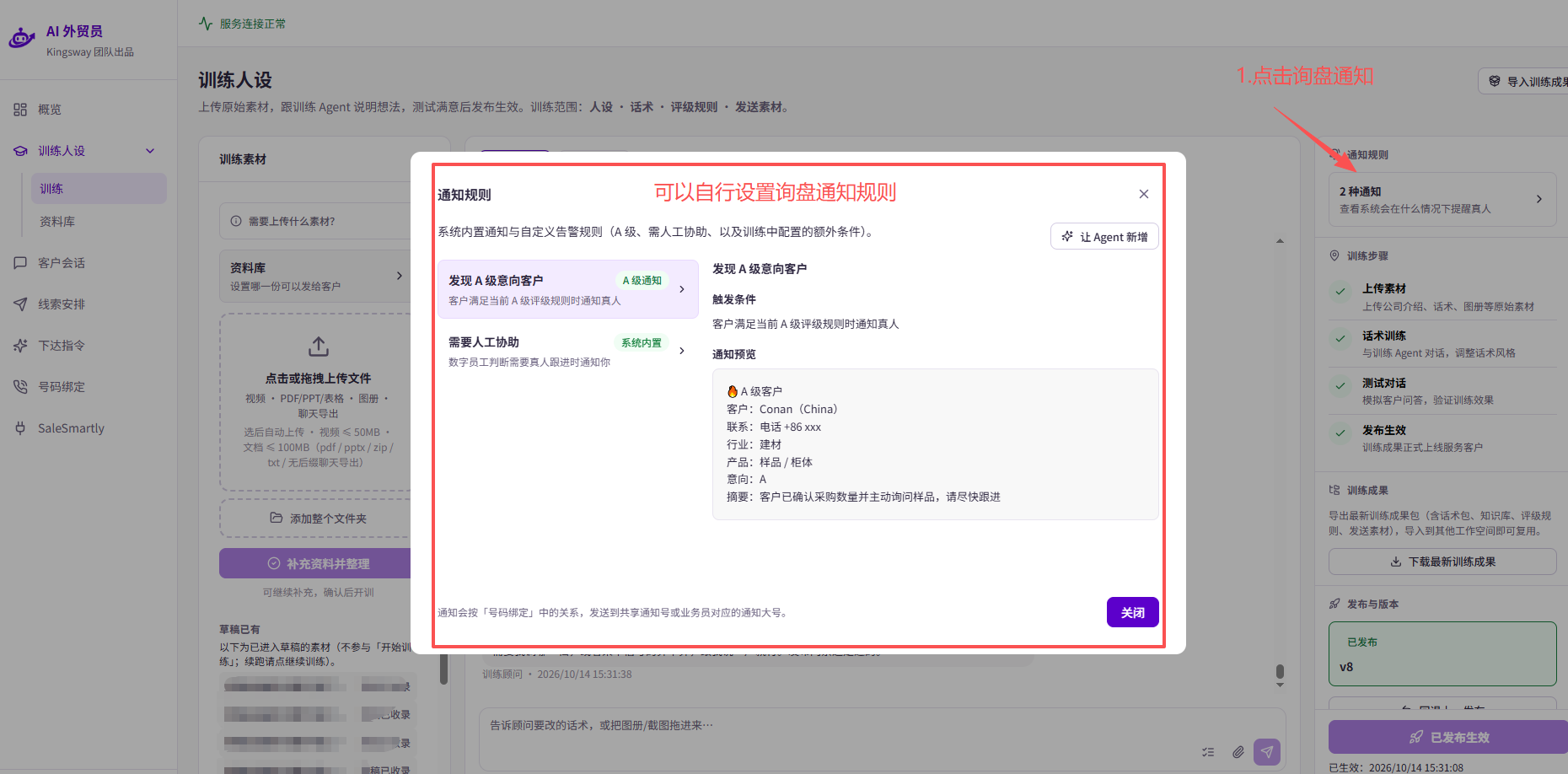Open 线索安排 in sidebar

point(61,304)
